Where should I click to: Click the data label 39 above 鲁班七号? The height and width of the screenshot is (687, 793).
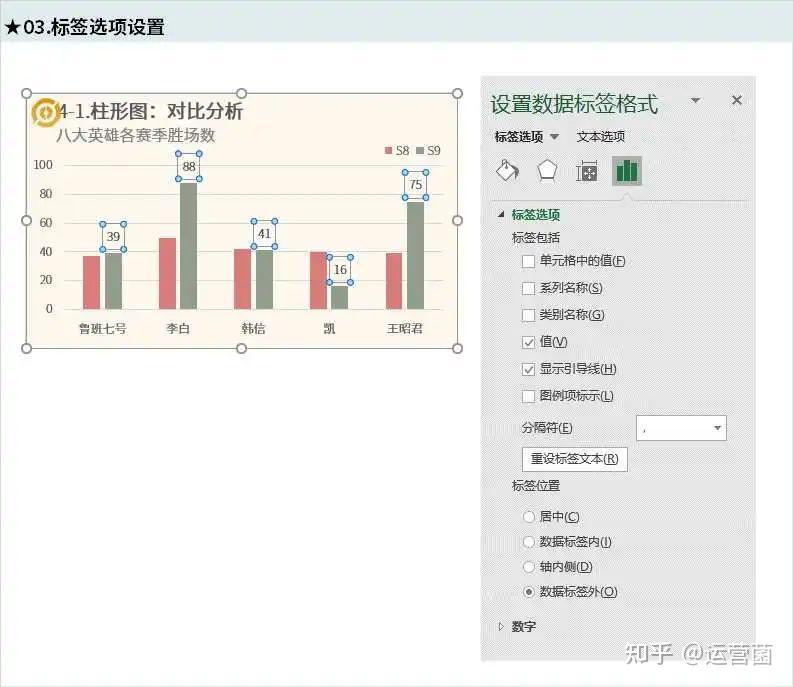tap(113, 237)
